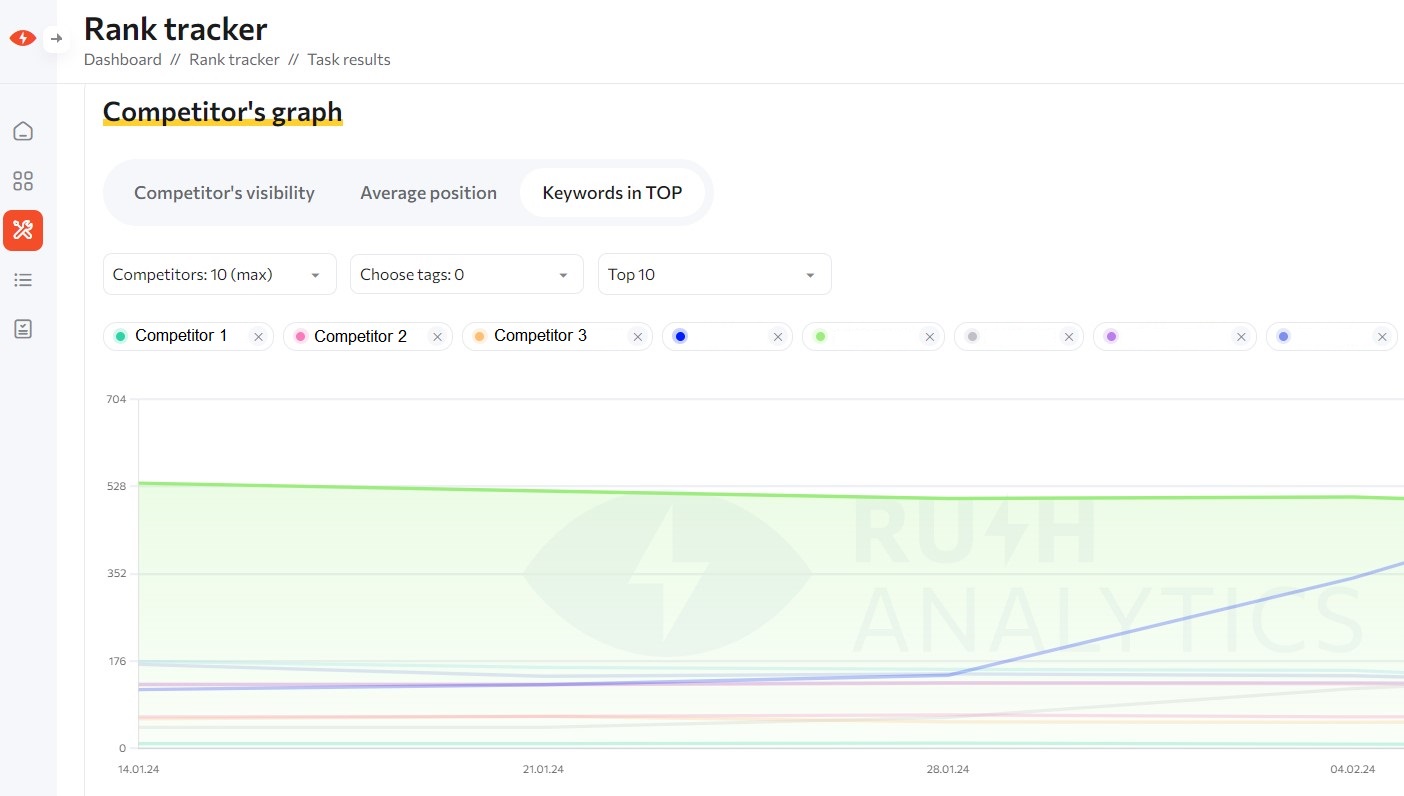Remove the dark blue dot competitor chip
1404x796 pixels.
(x=777, y=337)
